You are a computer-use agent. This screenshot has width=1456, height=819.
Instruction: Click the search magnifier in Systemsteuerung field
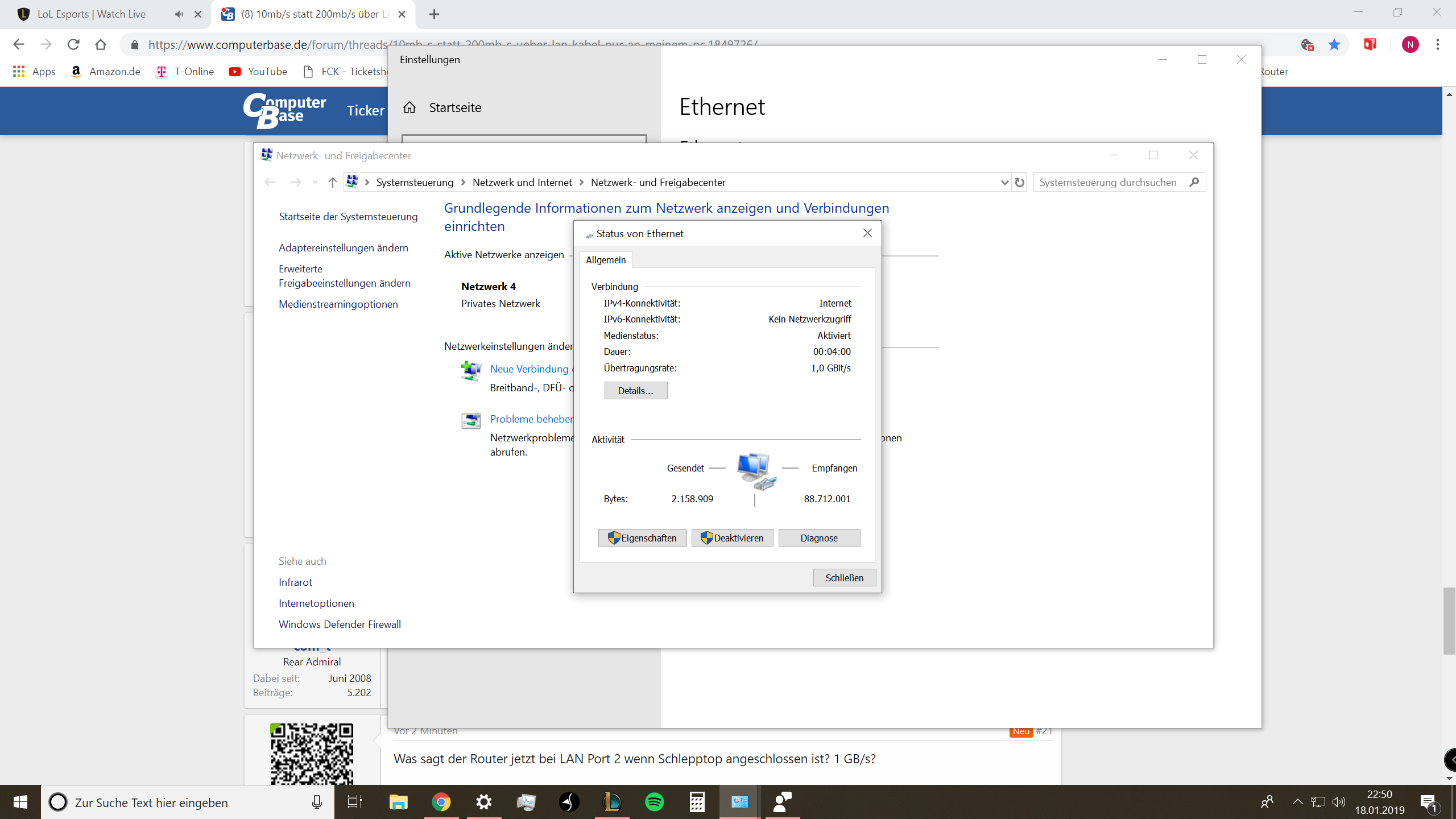(x=1194, y=182)
